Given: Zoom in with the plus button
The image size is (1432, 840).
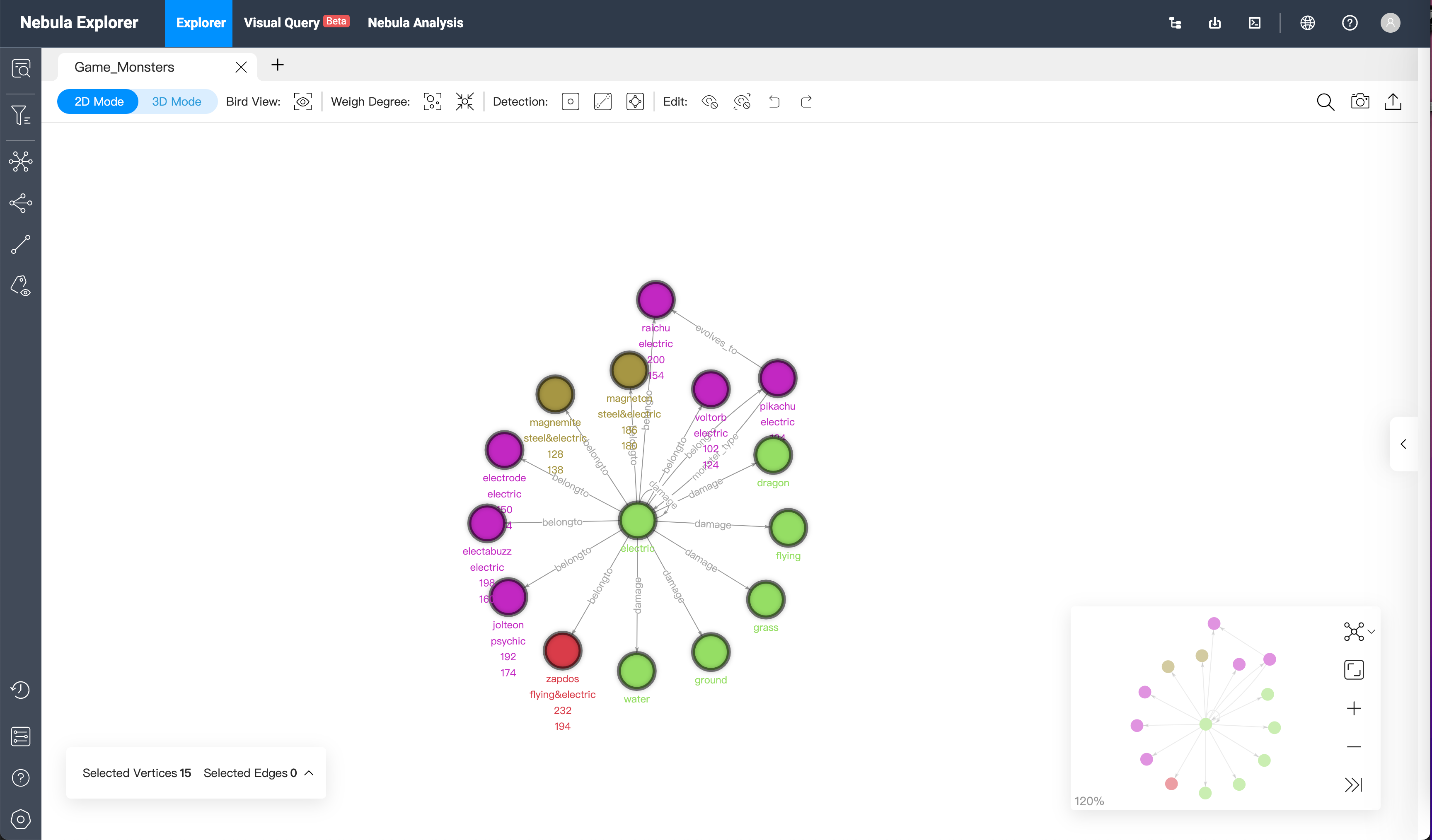Looking at the screenshot, I should (1354, 708).
